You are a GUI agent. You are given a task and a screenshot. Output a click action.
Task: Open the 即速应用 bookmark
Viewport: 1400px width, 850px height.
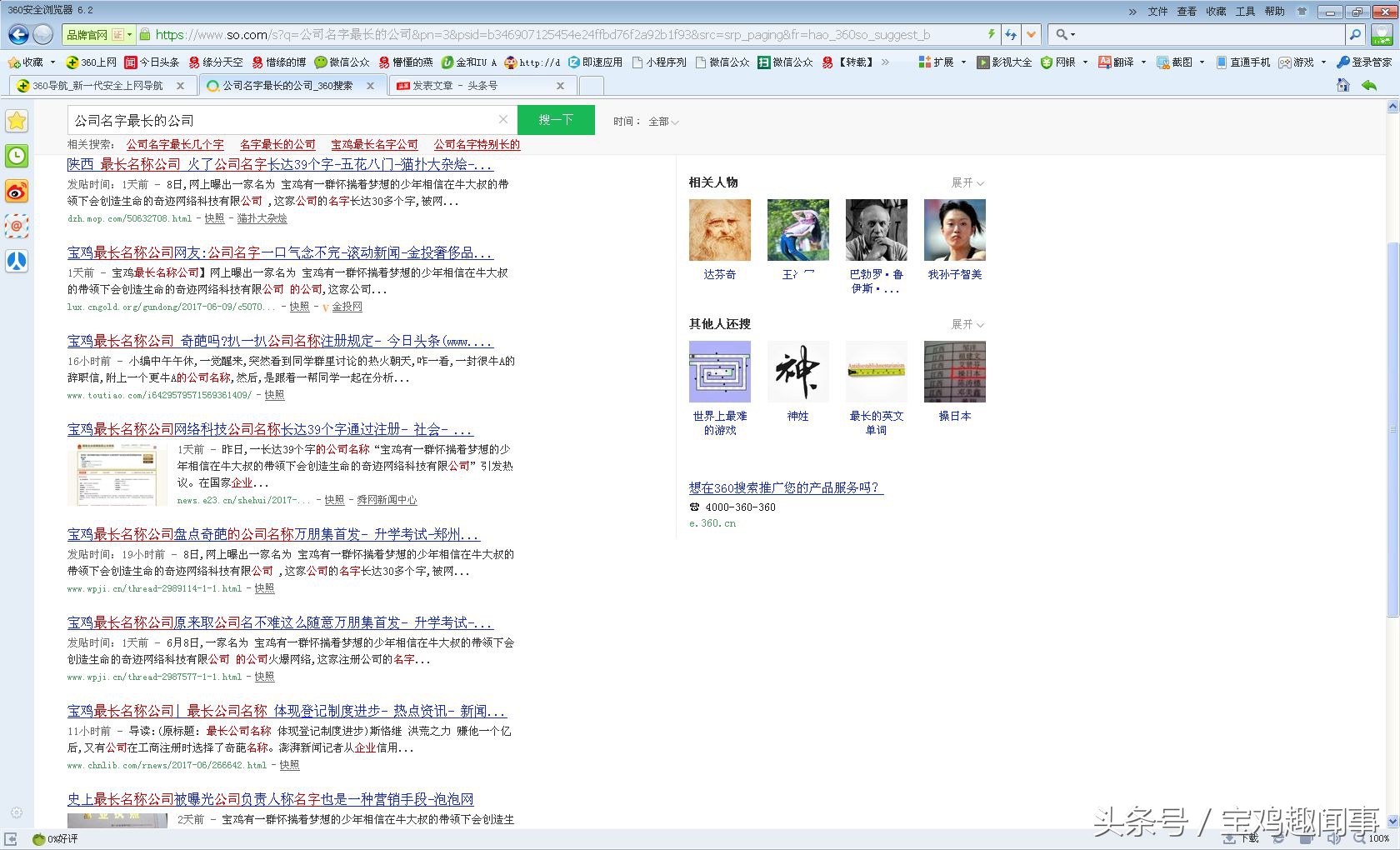click(596, 62)
